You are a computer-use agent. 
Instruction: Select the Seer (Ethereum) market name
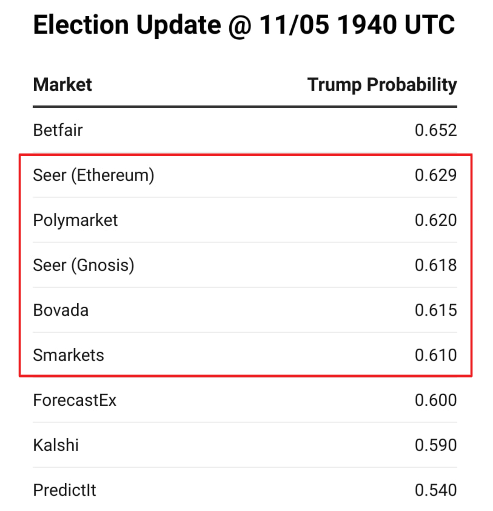[x=94, y=175]
